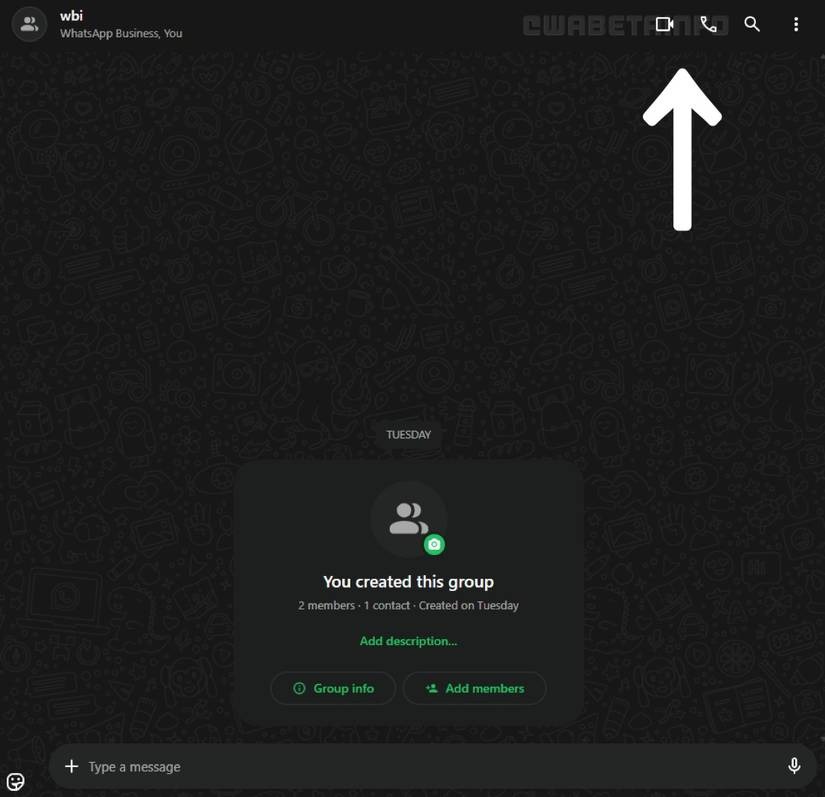Viewport: 825px width, 797px height.
Task: Open the sticker and emoji panel icon
Action: click(x=15, y=782)
